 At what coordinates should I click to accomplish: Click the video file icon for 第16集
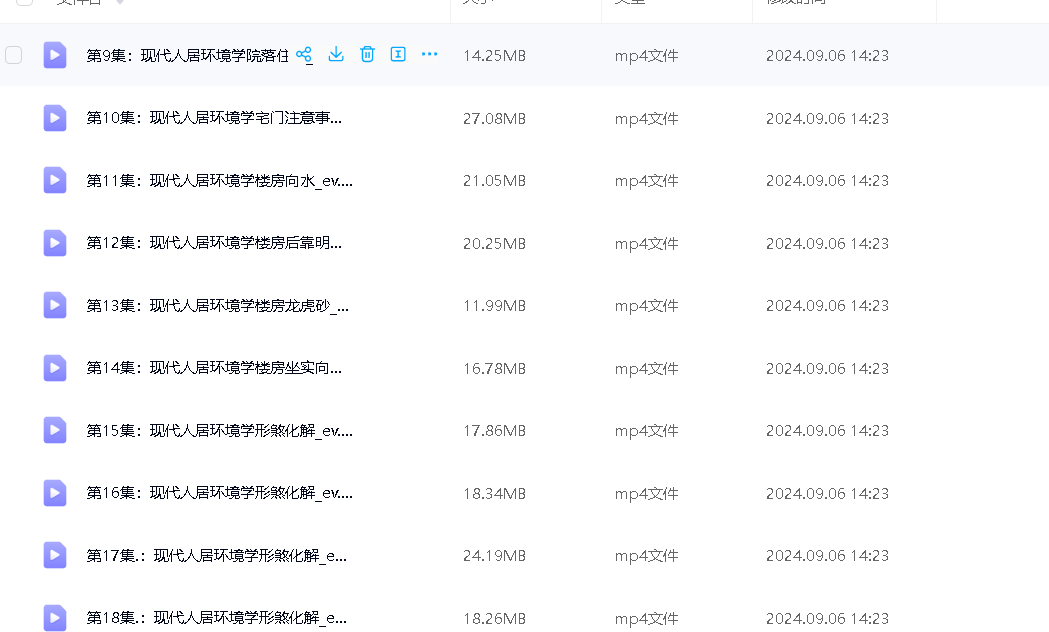click(x=55, y=493)
